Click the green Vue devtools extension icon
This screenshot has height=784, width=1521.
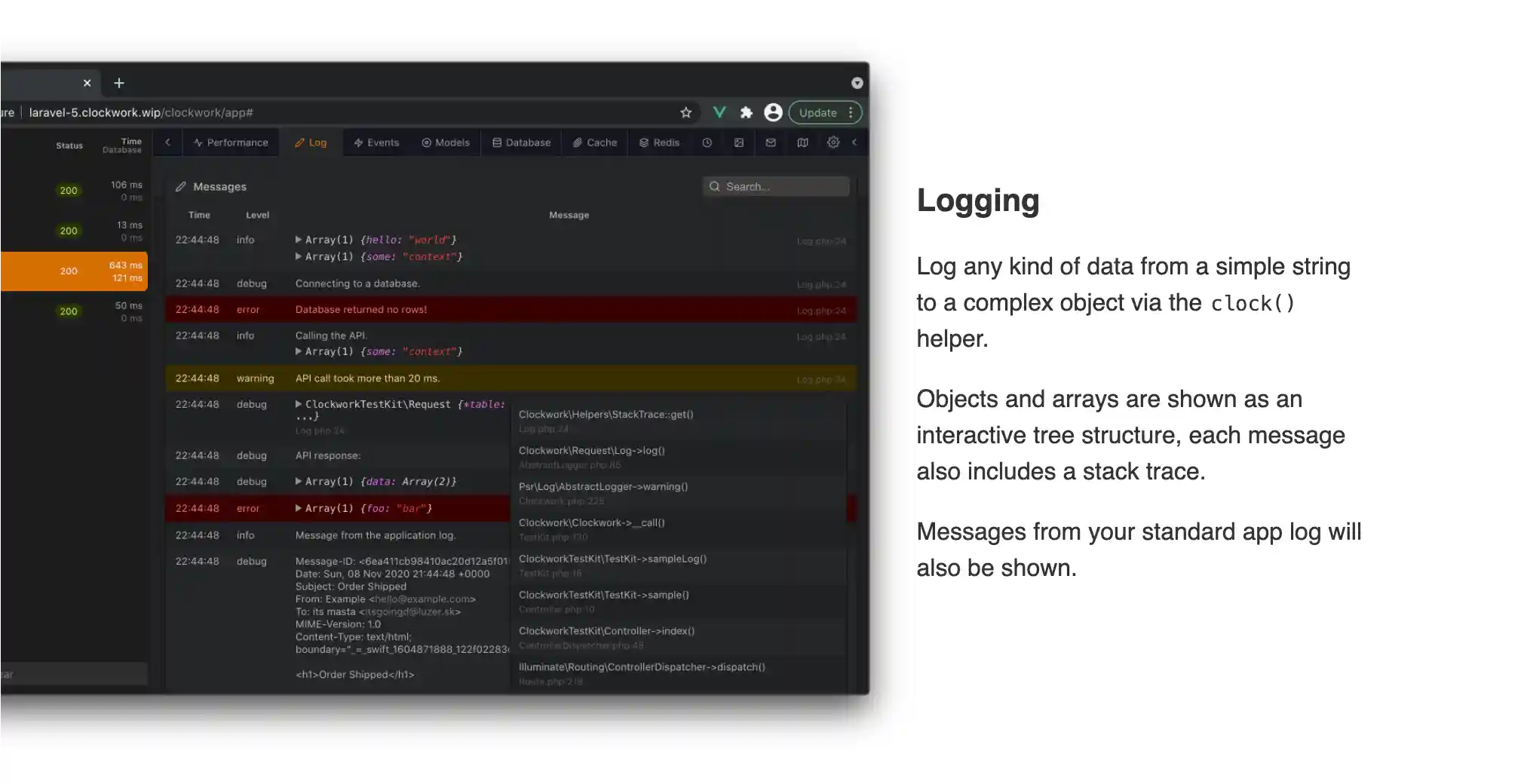click(719, 112)
